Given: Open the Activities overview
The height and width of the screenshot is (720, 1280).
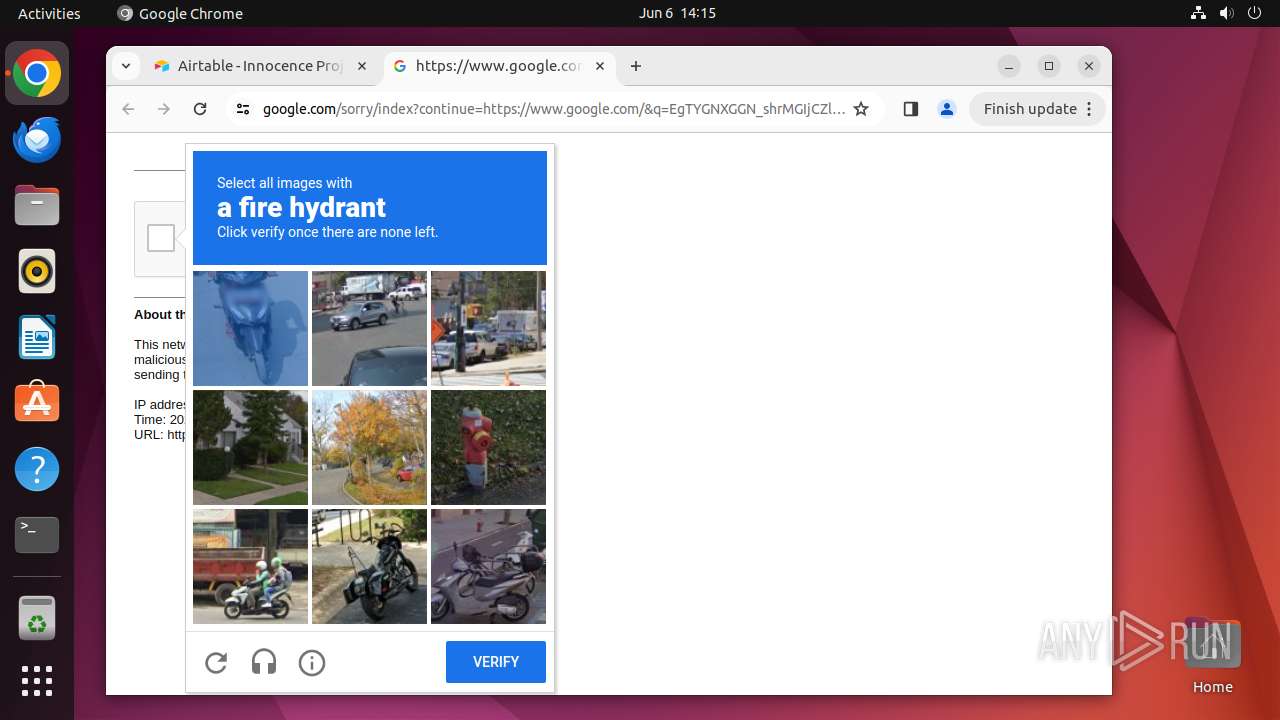Looking at the screenshot, I should point(49,13).
